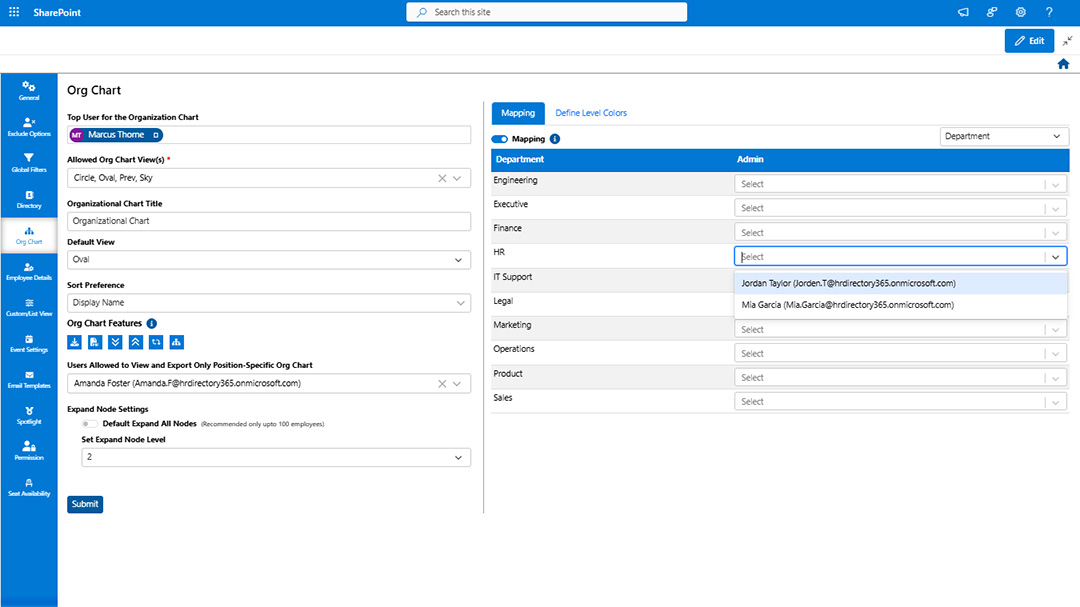Open the Department selector above the mapping table
The width and height of the screenshot is (1080, 607).
(x=1004, y=135)
